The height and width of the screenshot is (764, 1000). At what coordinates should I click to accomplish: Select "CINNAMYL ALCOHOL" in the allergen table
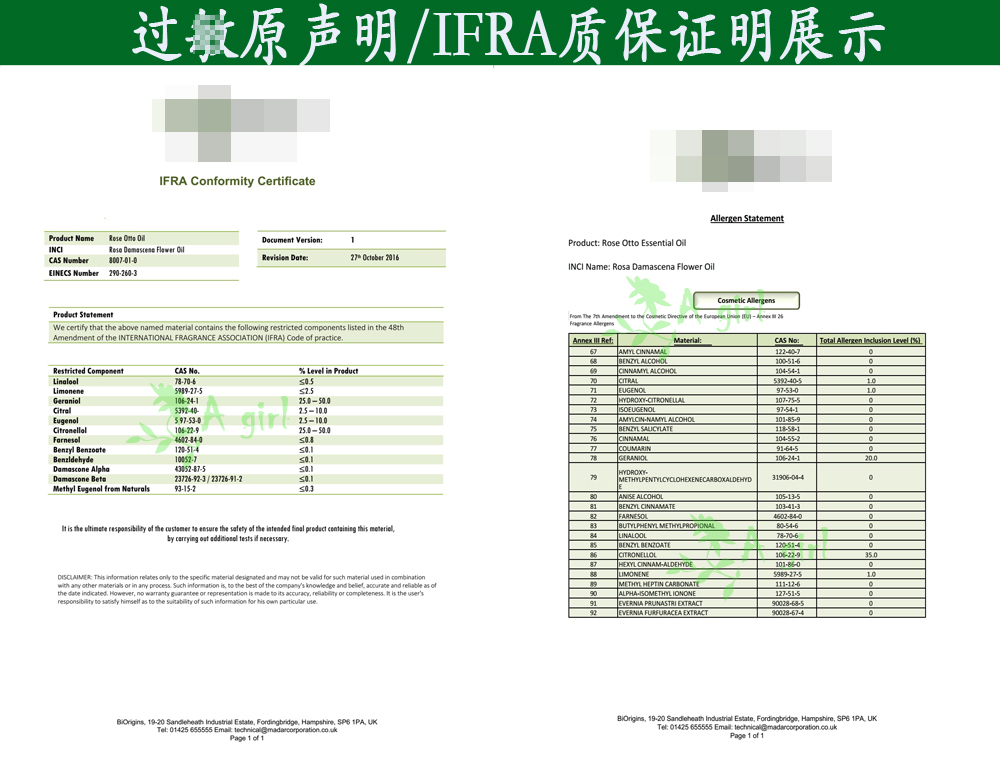(648, 371)
